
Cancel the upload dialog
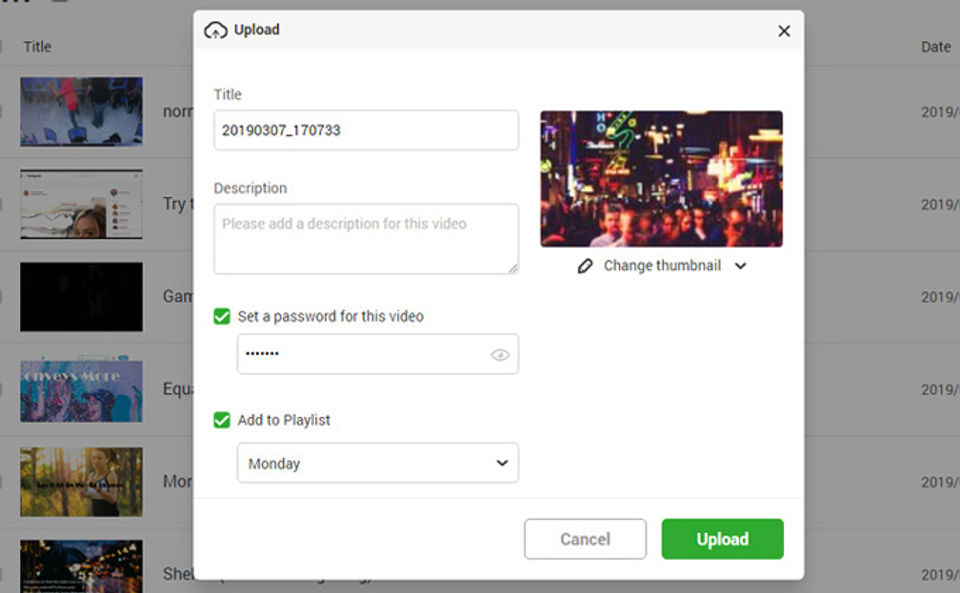[x=585, y=539]
